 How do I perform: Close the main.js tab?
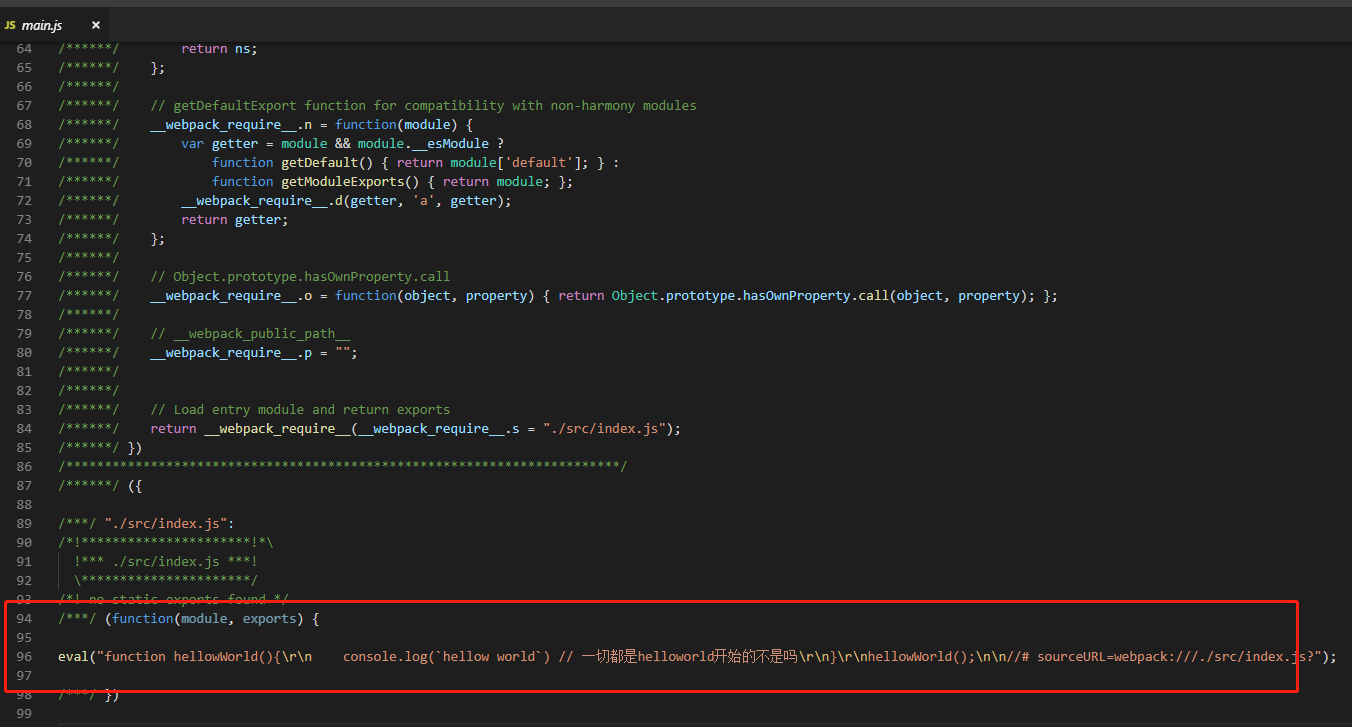point(95,25)
